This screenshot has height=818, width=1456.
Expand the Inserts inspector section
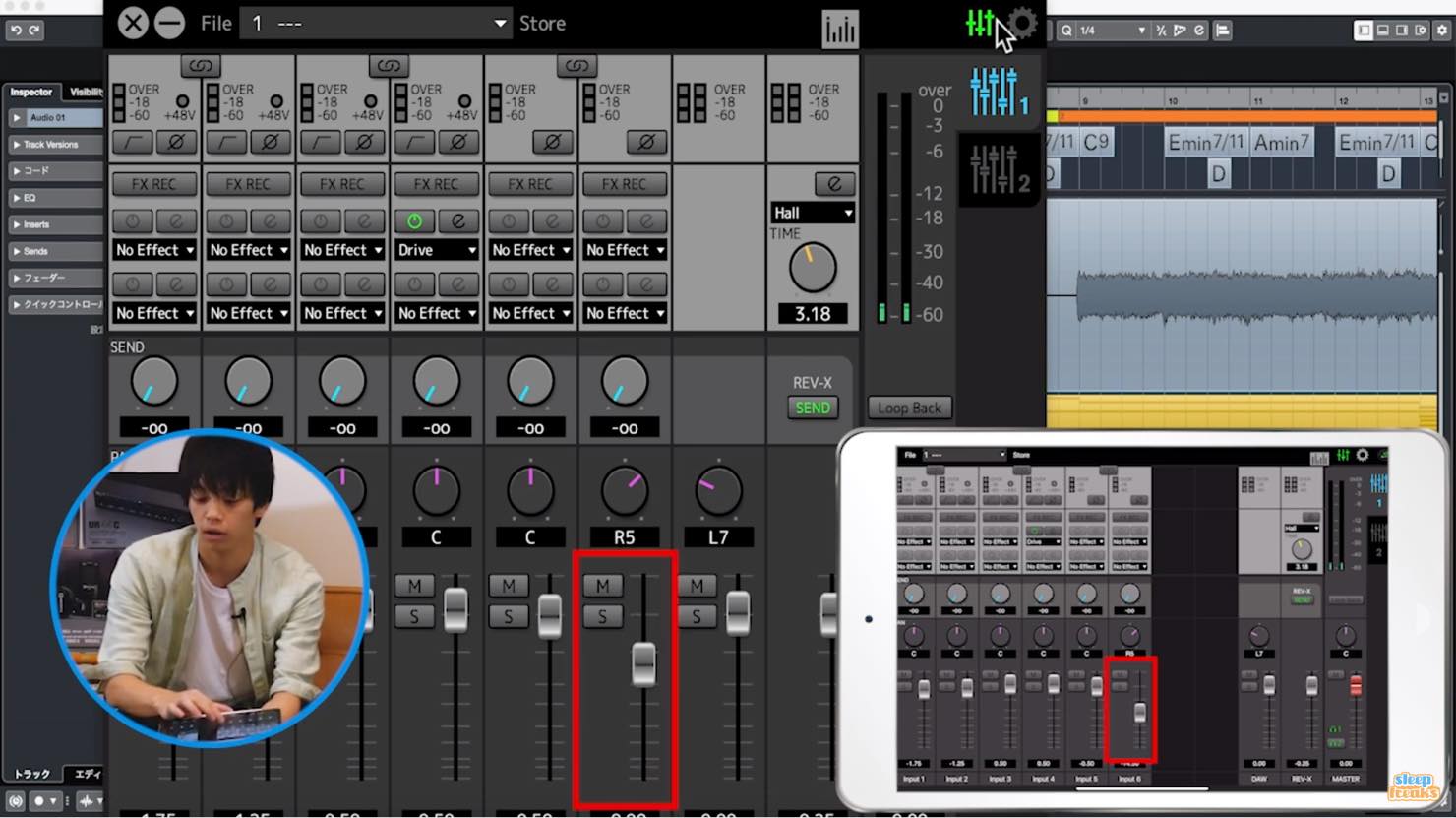[55, 224]
